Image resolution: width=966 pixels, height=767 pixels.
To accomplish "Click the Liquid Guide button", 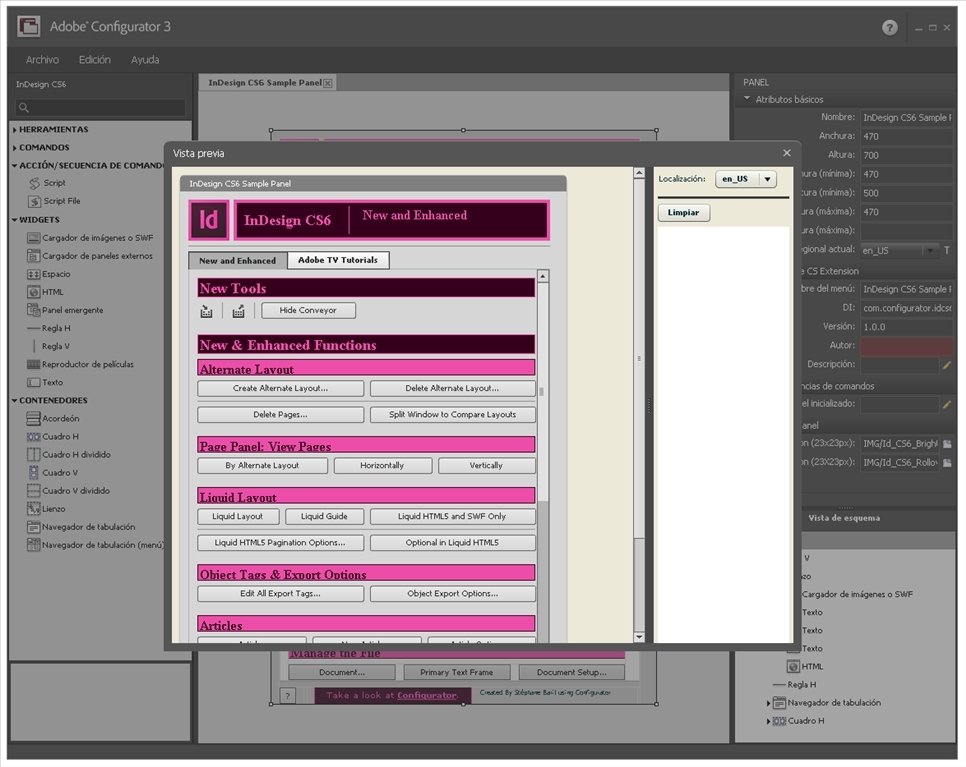I will pyautogui.click(x=324, y=516).
